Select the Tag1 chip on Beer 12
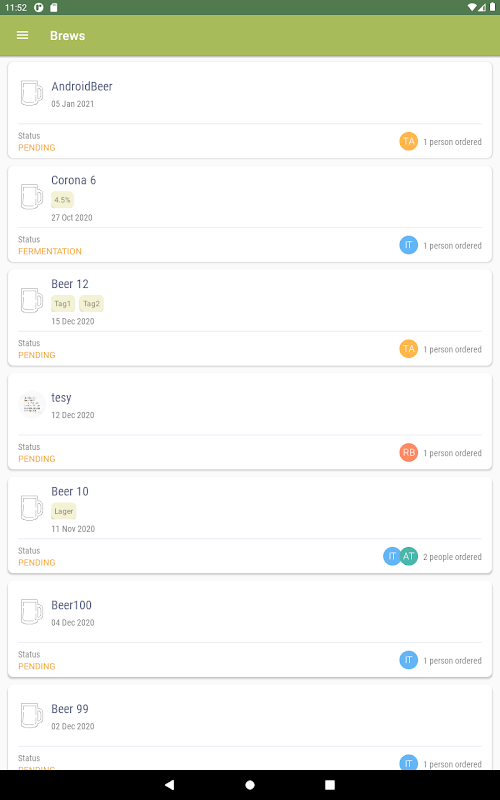Viewport: 500px width, 800px height. [x=63, y=304]
